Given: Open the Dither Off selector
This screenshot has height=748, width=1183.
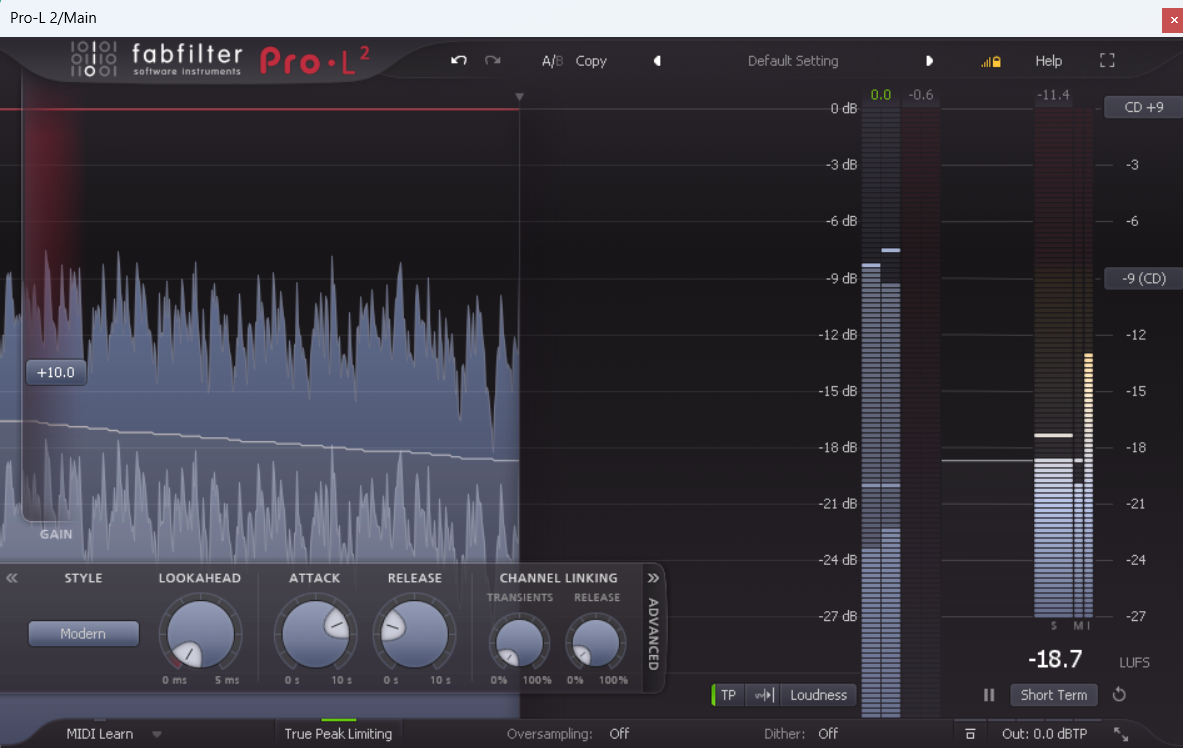Looking at the screenshot, I should [828, 734].
